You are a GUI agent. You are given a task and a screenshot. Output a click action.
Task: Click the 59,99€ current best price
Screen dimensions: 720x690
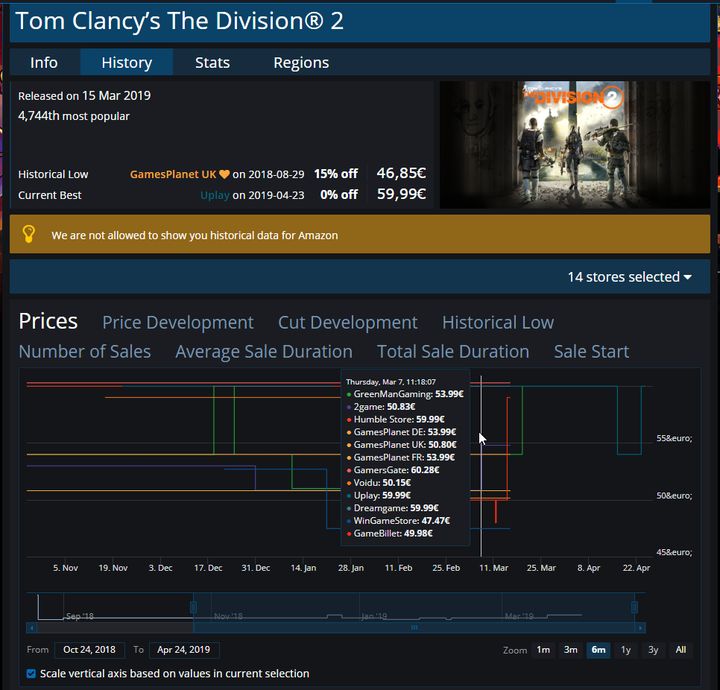(x=401, y=194)
